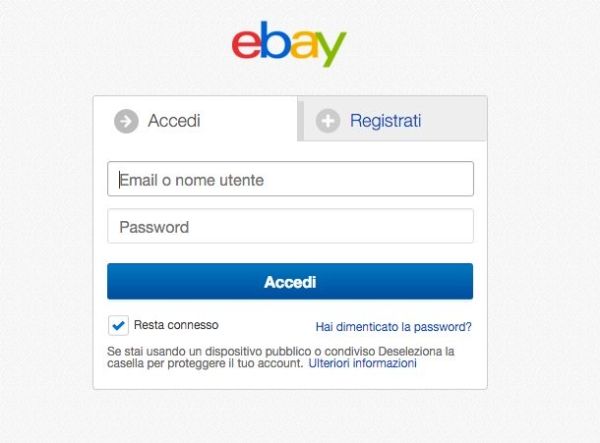Follow the Ulteriori informazioni link
Viewport: 600px width, 443px height.
[x=362, y=363]
